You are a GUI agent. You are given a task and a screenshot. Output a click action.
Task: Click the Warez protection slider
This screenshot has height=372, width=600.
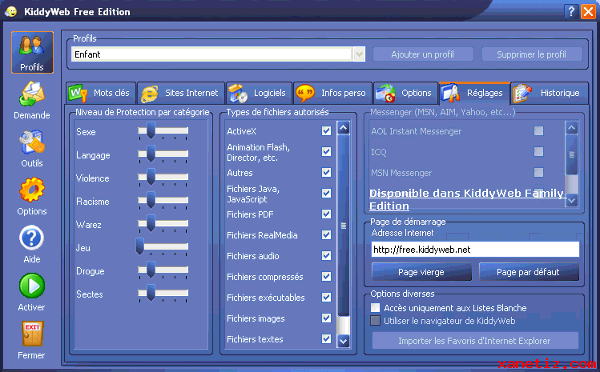coord(163,224)
